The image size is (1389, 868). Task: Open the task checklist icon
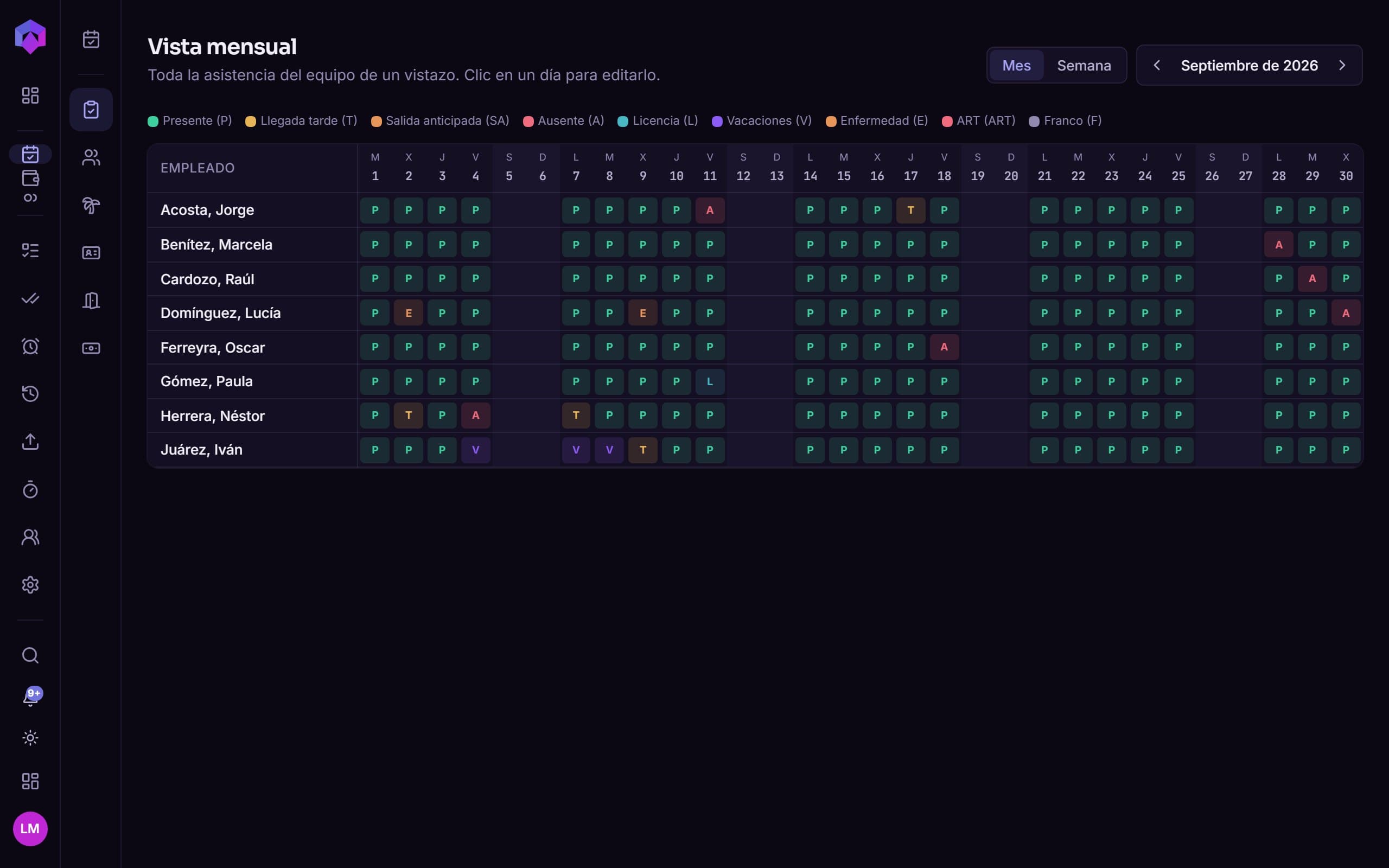tap(30, 250)
